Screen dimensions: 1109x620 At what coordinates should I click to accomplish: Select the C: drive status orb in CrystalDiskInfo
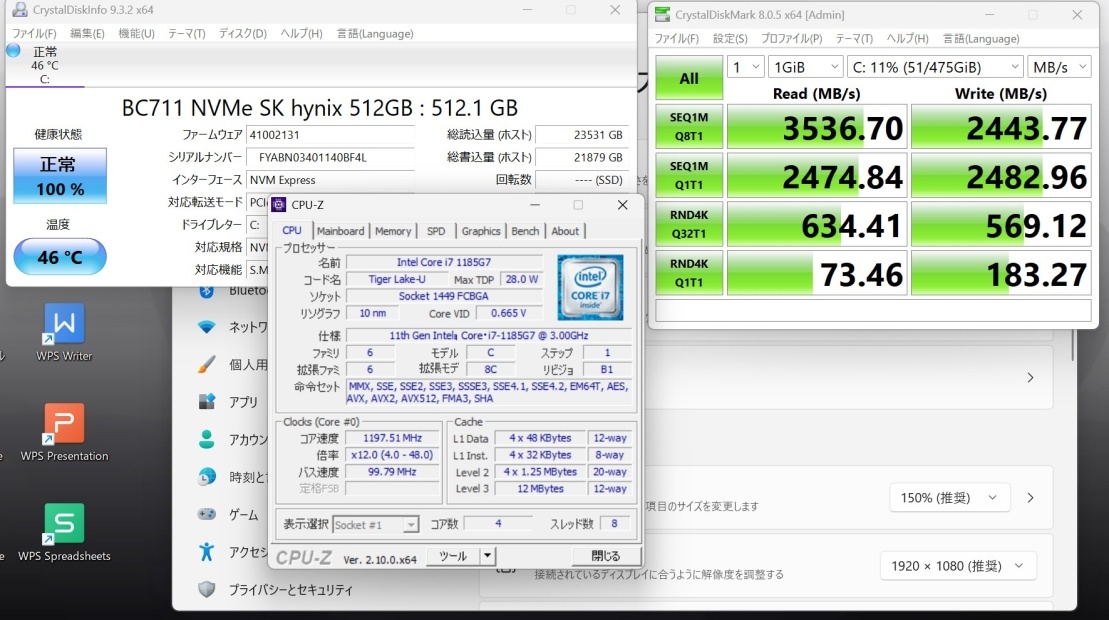point(13,51)
